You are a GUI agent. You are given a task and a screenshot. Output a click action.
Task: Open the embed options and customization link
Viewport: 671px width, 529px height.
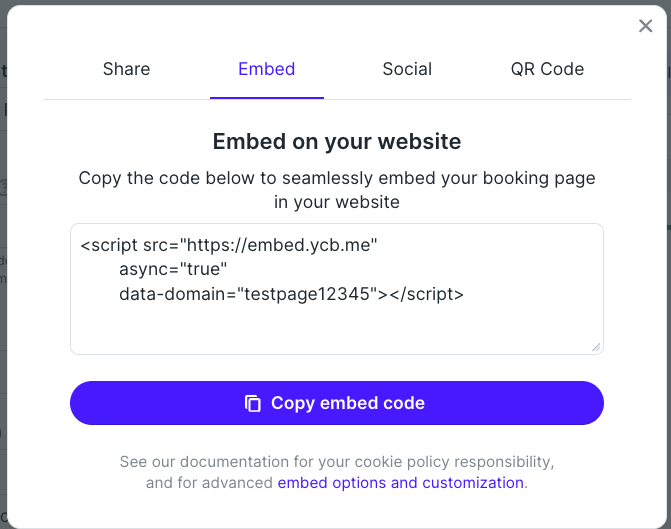(x=401, y=483)
